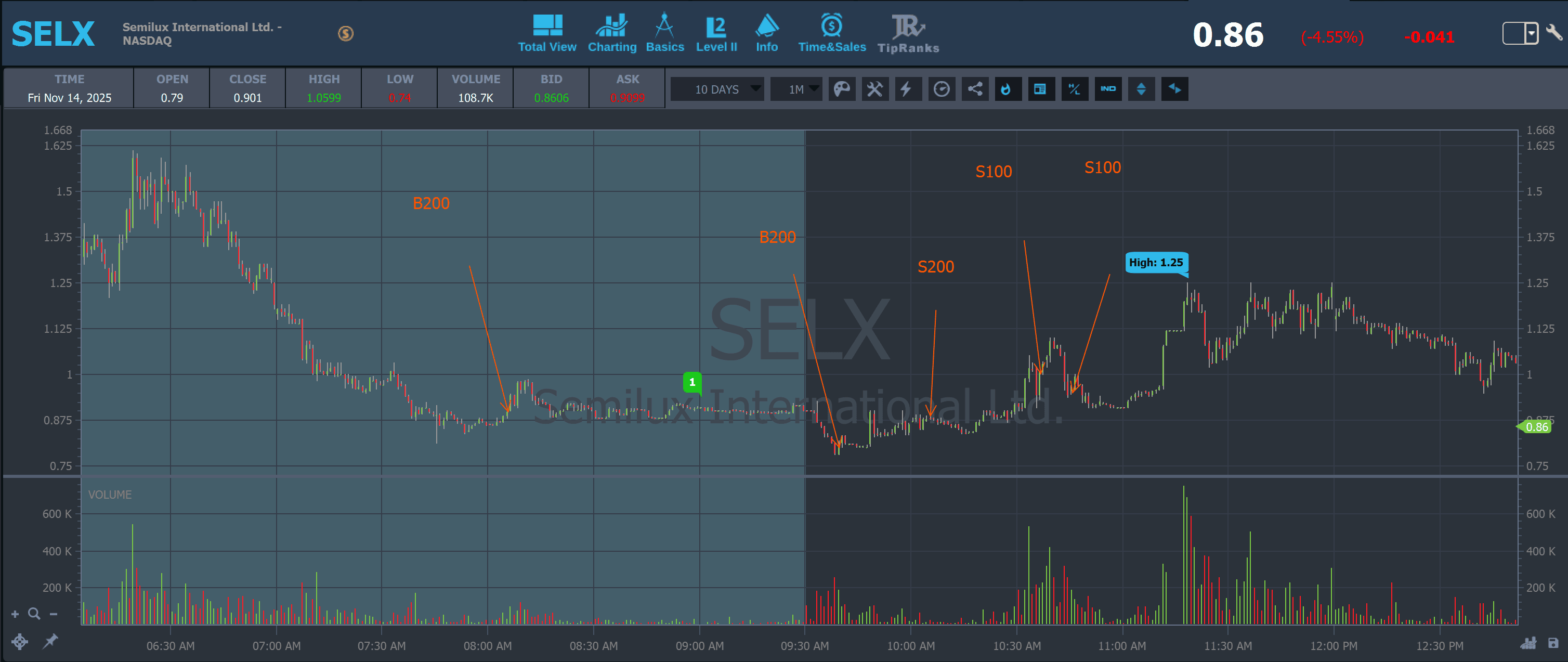Click the lightning bolt icon
1568x662 pixels.
pos(907,89)
